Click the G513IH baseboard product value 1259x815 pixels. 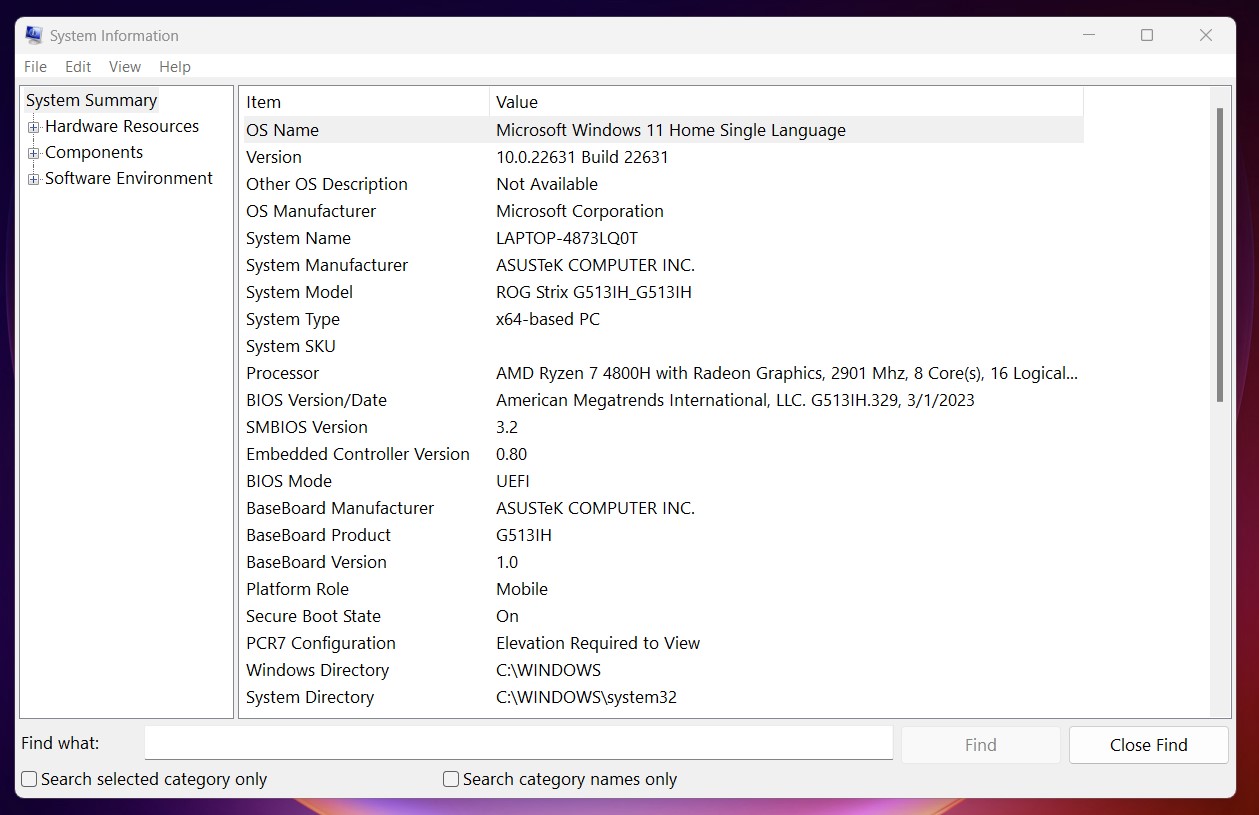pyautogui.click(x=524, y=535)
